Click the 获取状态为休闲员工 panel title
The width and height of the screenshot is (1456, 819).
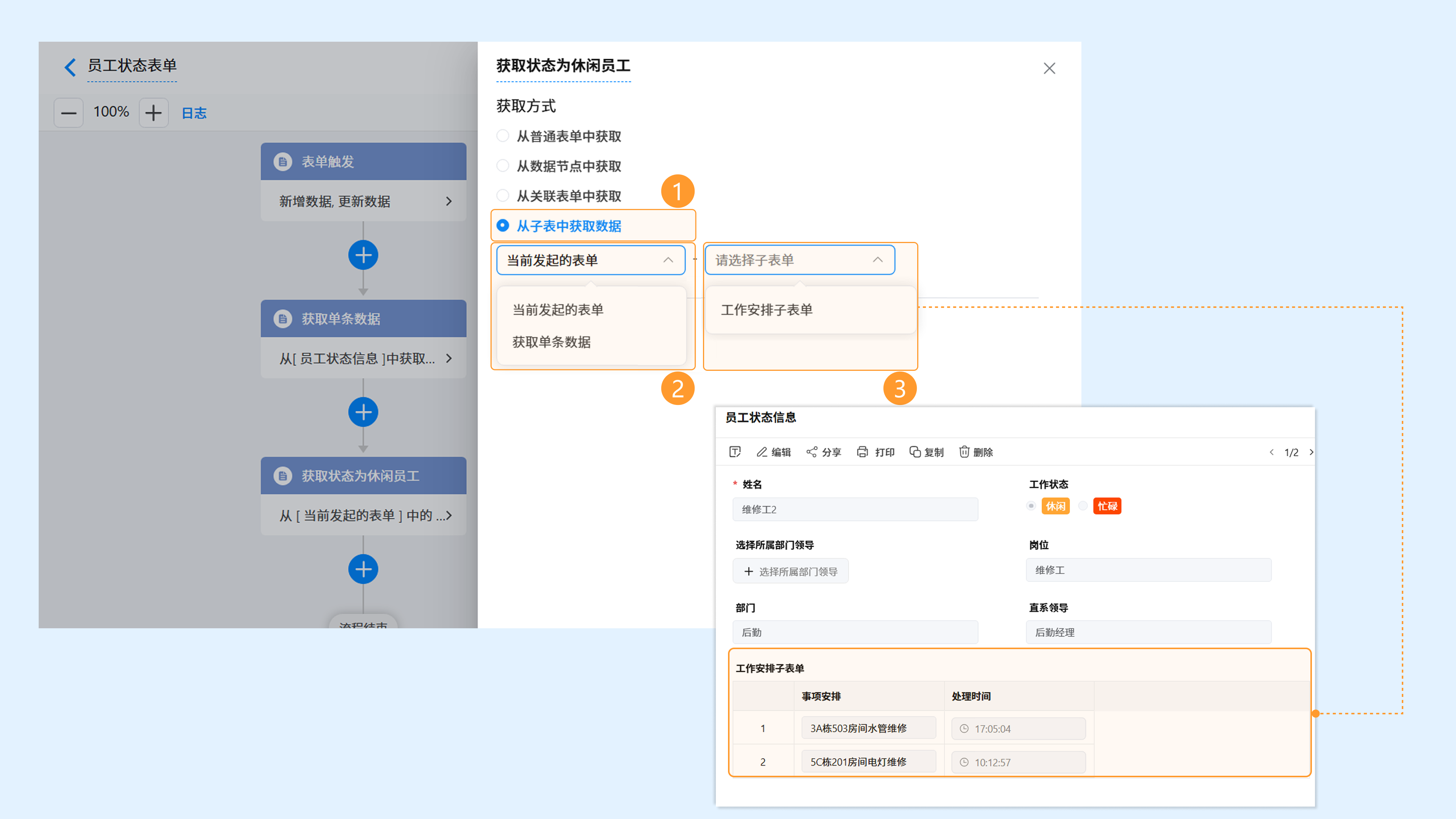coord(563,66)
